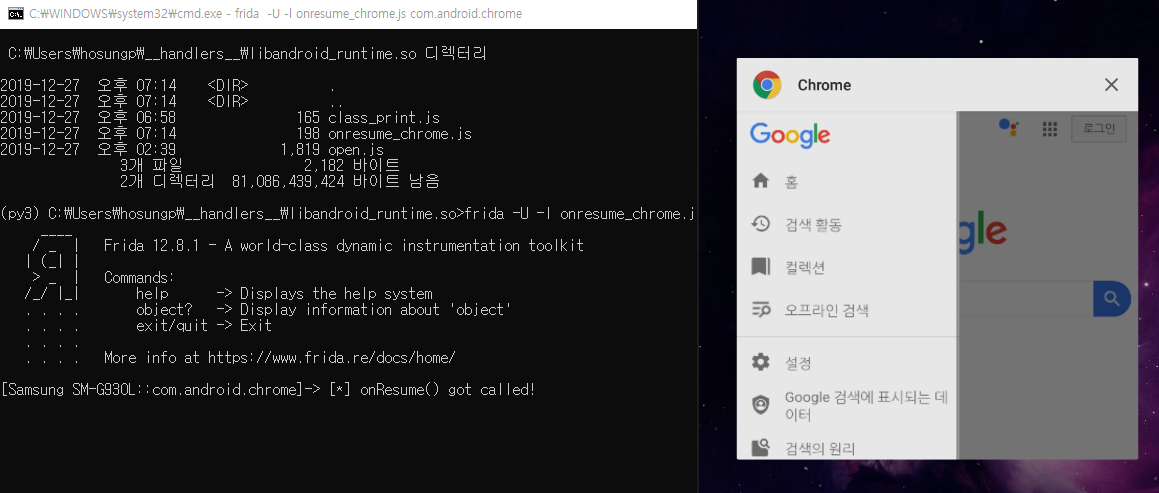Screen dimensions: 1159x493
Task: Click the Chrome logo icon in popup header
Action: click(x=767, y=85)
